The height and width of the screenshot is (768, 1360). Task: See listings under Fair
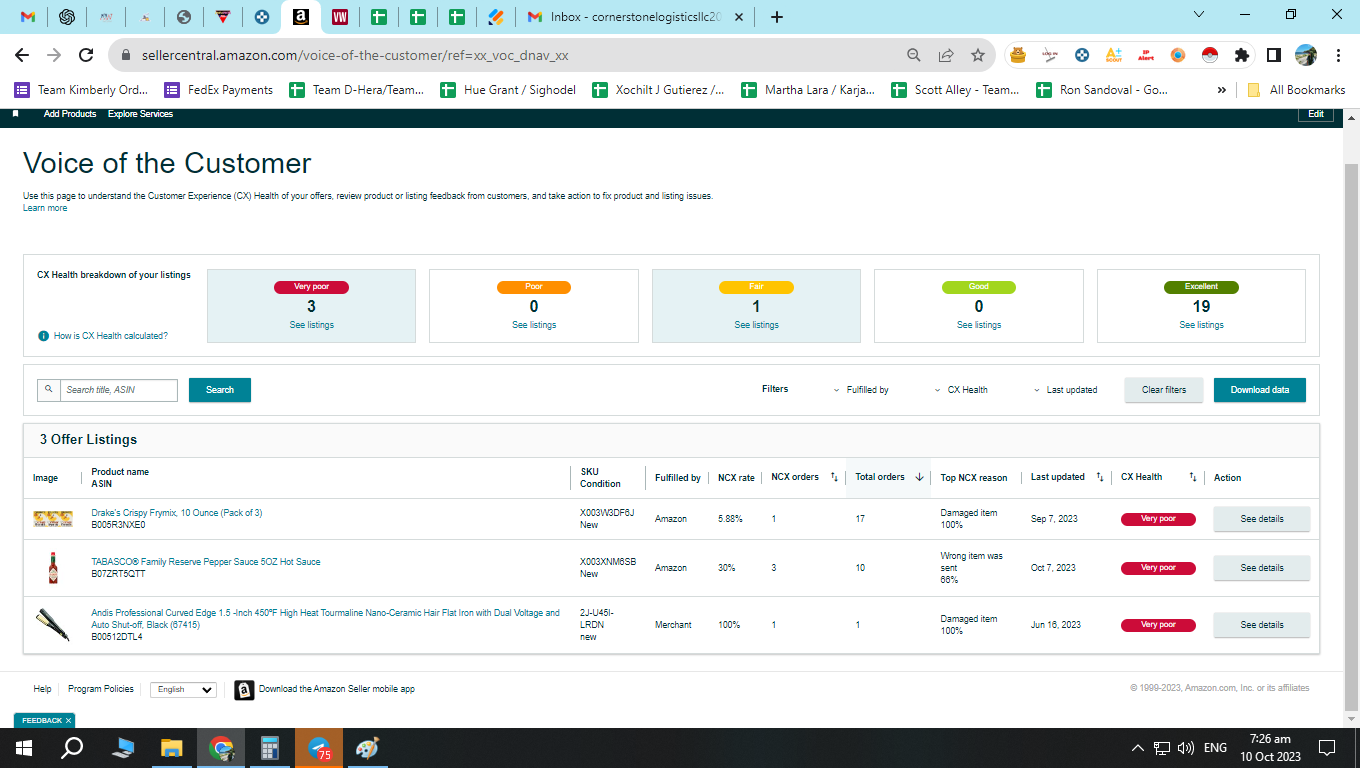[x=756, y=325]
